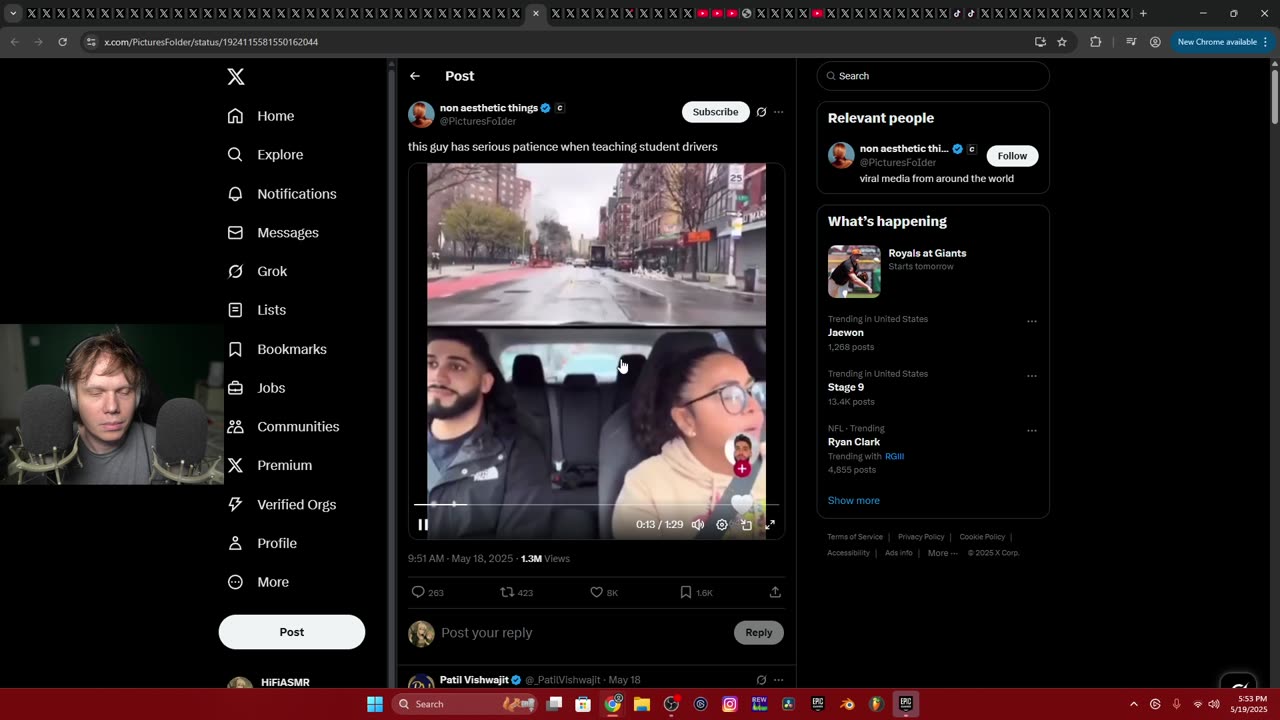Toggle picture-in-picture for the video

click(746, 525)
